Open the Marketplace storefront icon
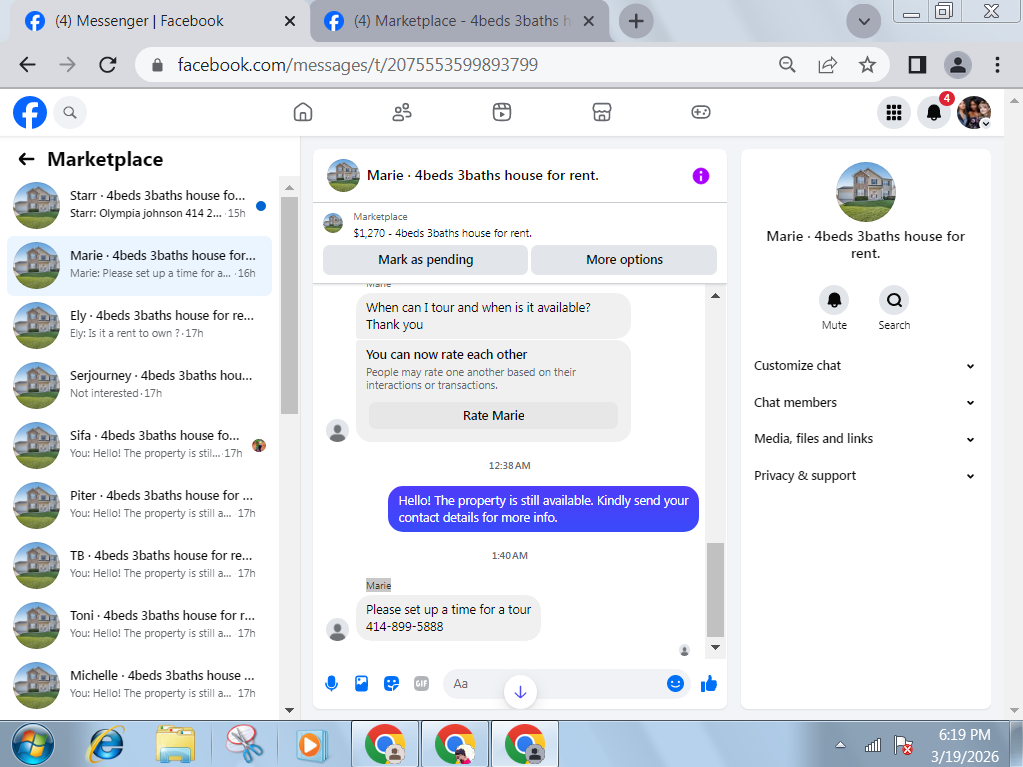1023x767 pixels. (602, 112)
